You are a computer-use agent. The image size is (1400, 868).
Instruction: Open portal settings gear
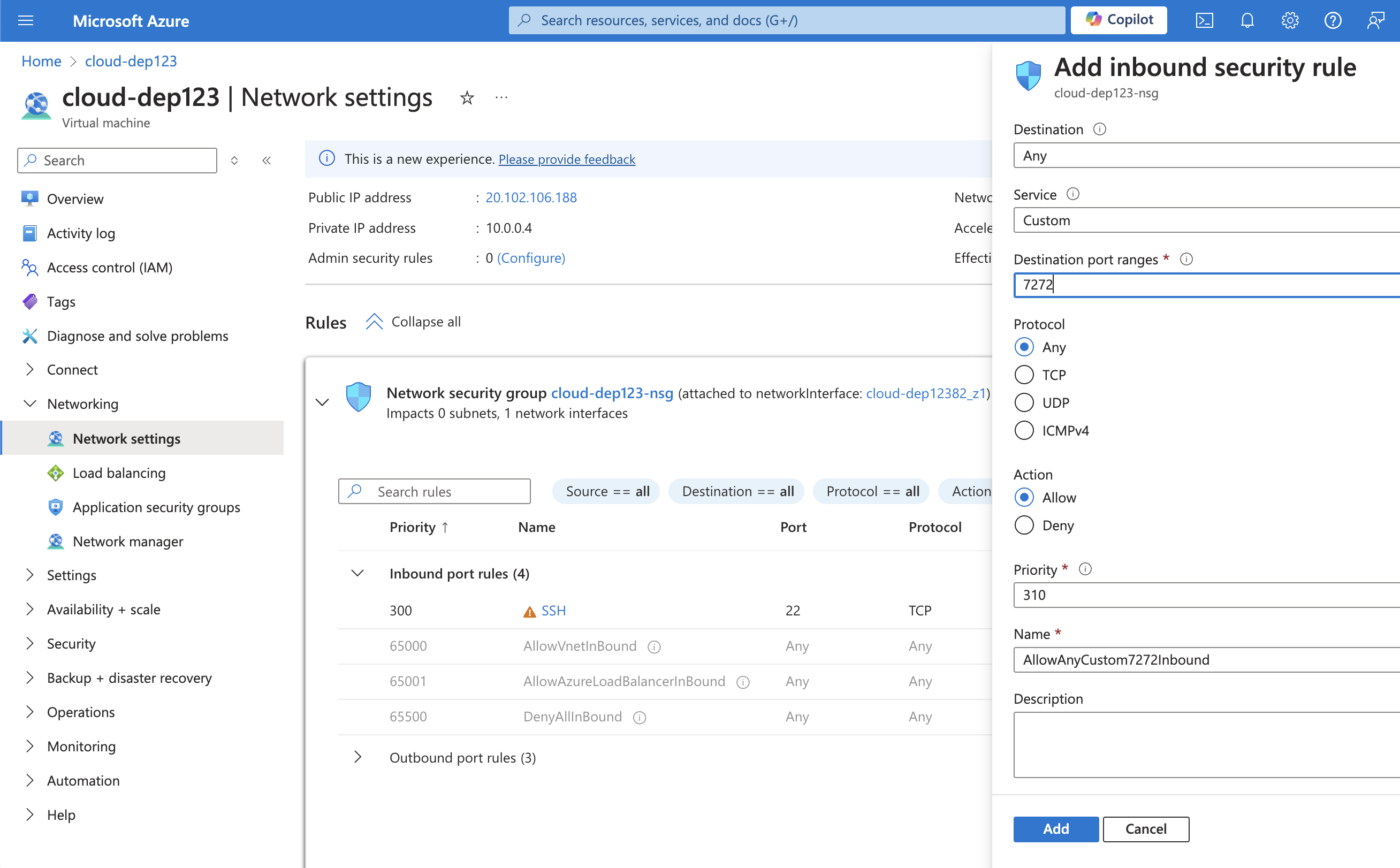(x=1290, y=21)
